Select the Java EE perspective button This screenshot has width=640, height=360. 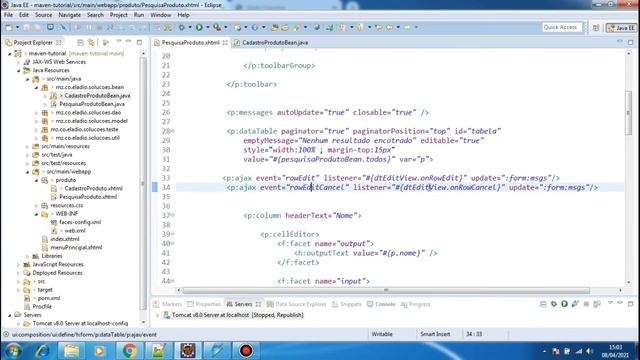click(621, 28)
